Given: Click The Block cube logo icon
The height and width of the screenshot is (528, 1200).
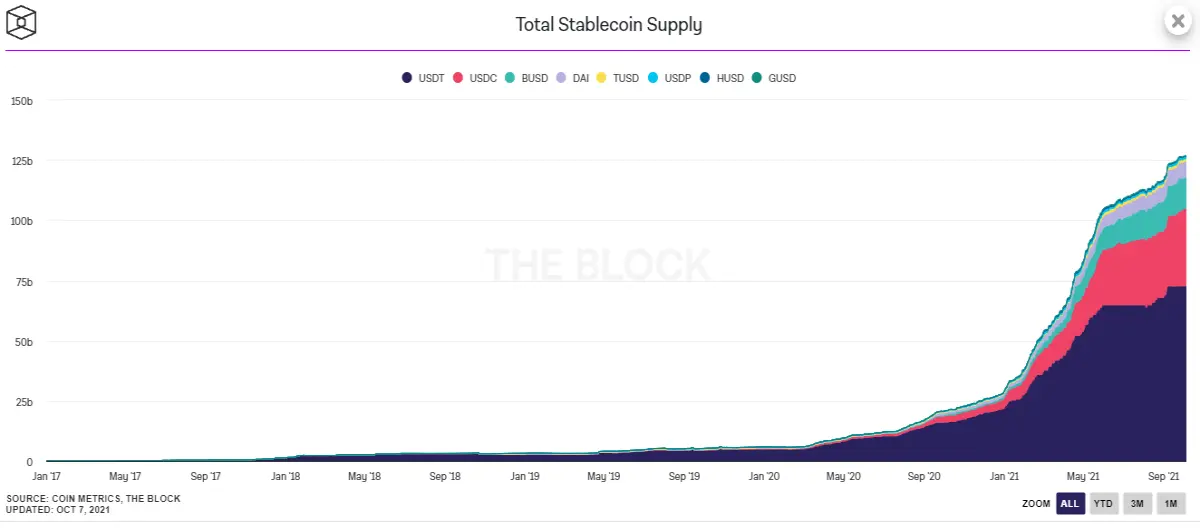Looking at the screenshot, I should point(22,22).
